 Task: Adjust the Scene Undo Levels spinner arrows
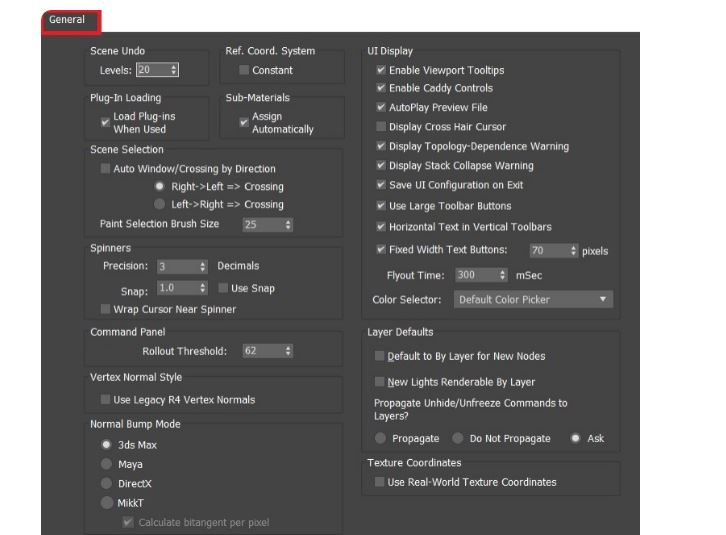174,70
